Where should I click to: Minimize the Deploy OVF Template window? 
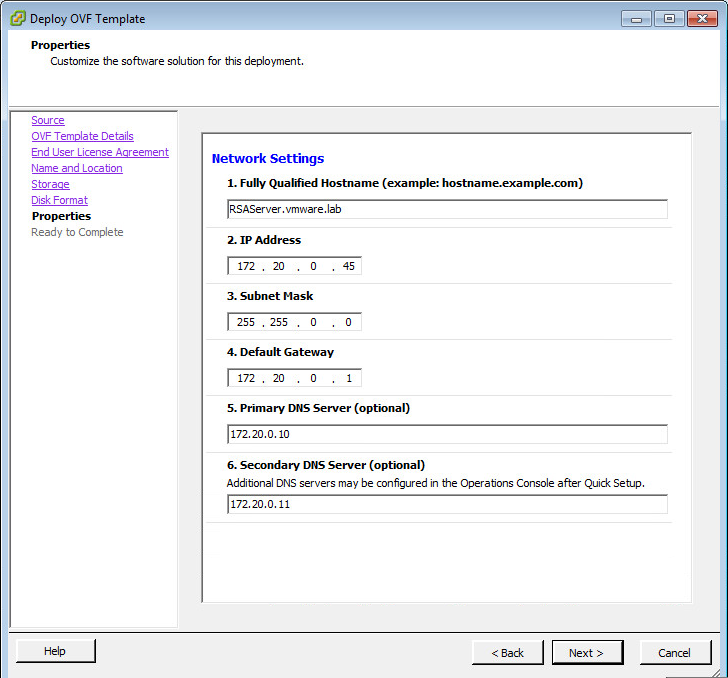pyautogui.click(x=637, y=19)
